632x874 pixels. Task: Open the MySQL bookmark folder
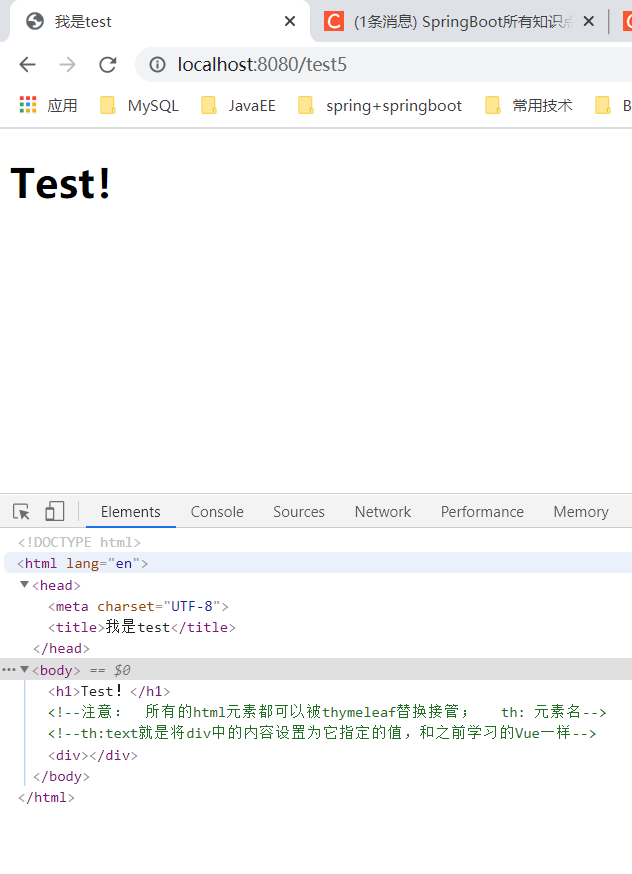coord(139,105)
